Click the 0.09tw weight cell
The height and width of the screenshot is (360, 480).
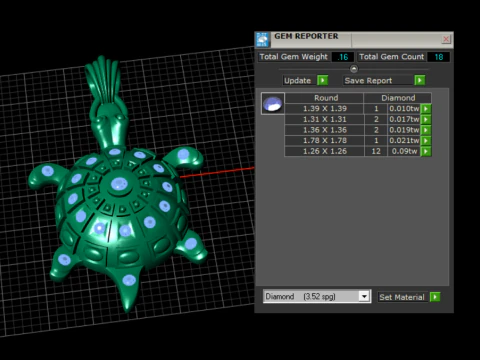404,151
